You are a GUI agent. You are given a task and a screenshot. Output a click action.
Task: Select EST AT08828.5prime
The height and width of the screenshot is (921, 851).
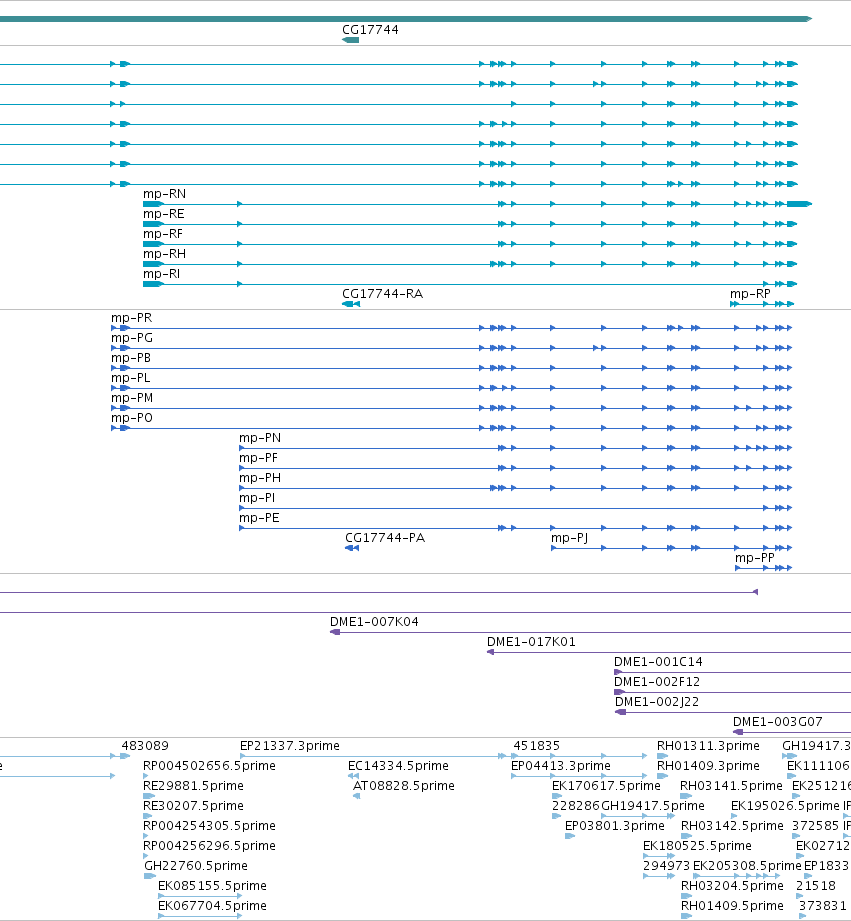pyautogui.click(x=403, y=785)
